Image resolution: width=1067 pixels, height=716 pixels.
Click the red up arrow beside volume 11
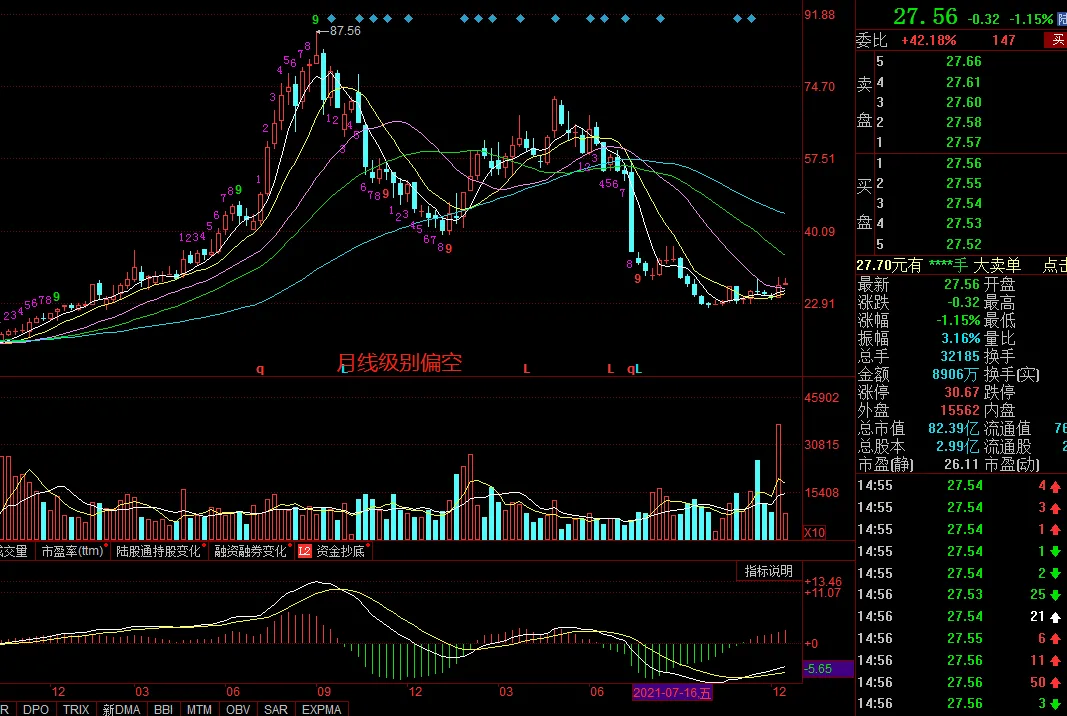(1055, 661)
